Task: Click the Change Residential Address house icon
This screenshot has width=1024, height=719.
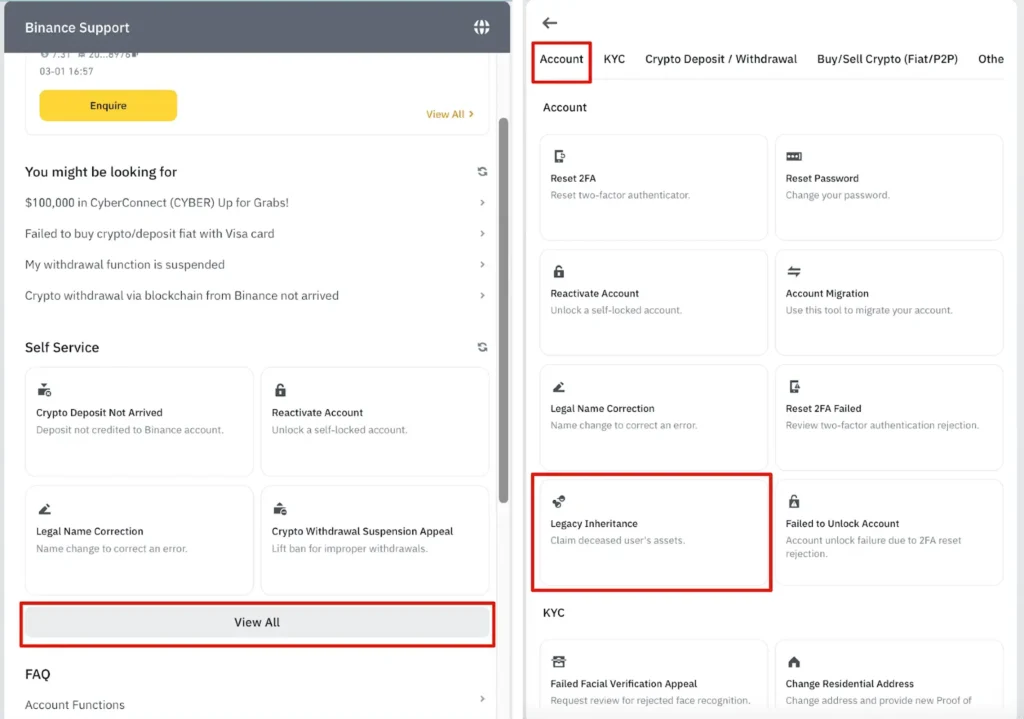Action: (794, 662)
